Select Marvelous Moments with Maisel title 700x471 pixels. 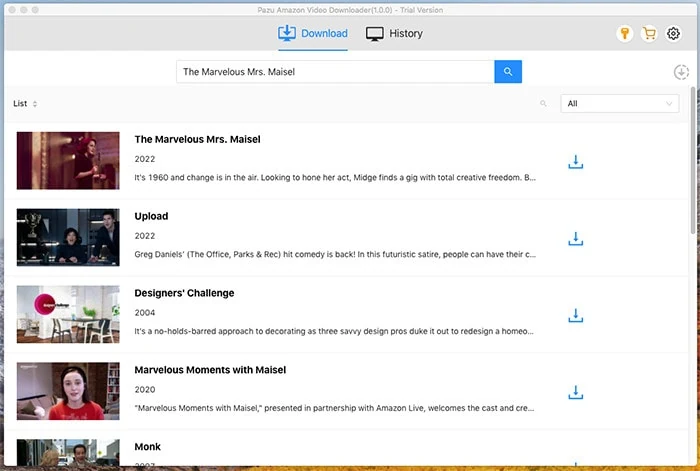[210, 370]
